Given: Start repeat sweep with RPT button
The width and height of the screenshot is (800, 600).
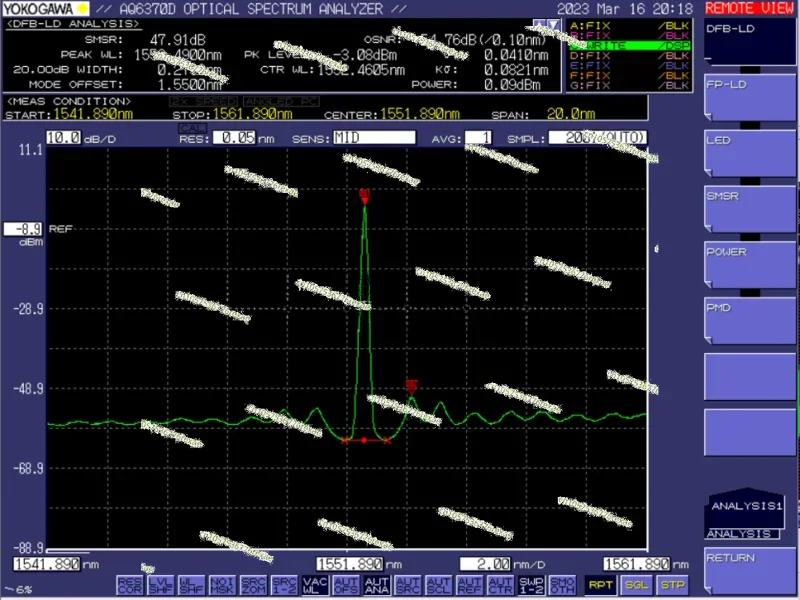Looking at the screenshot, I should click(601, 585).
